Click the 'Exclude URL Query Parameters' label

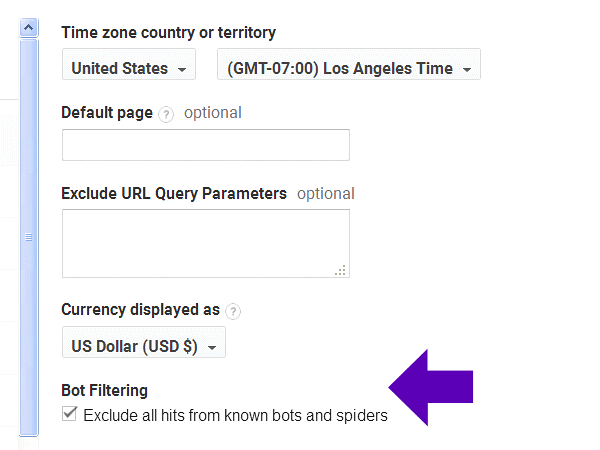(x=174, y=194)
